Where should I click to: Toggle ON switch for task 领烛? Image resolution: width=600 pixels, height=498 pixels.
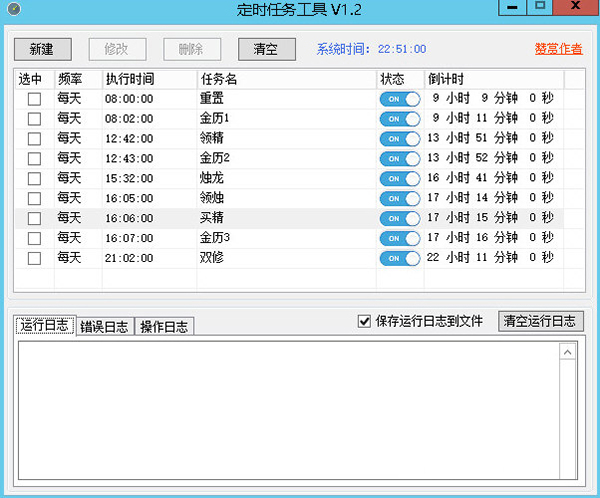click(x=400, y=199)
